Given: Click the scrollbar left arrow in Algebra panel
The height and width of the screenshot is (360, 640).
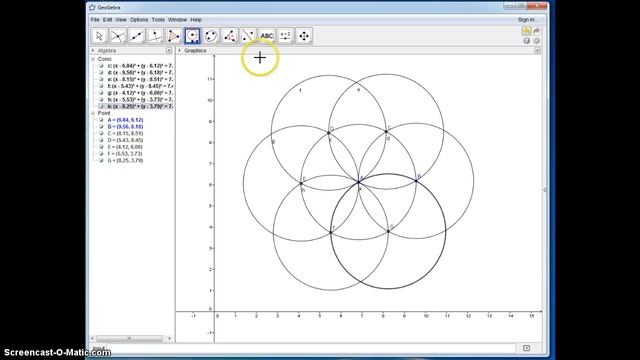Looking at the screenshot, I should point(92,338).
